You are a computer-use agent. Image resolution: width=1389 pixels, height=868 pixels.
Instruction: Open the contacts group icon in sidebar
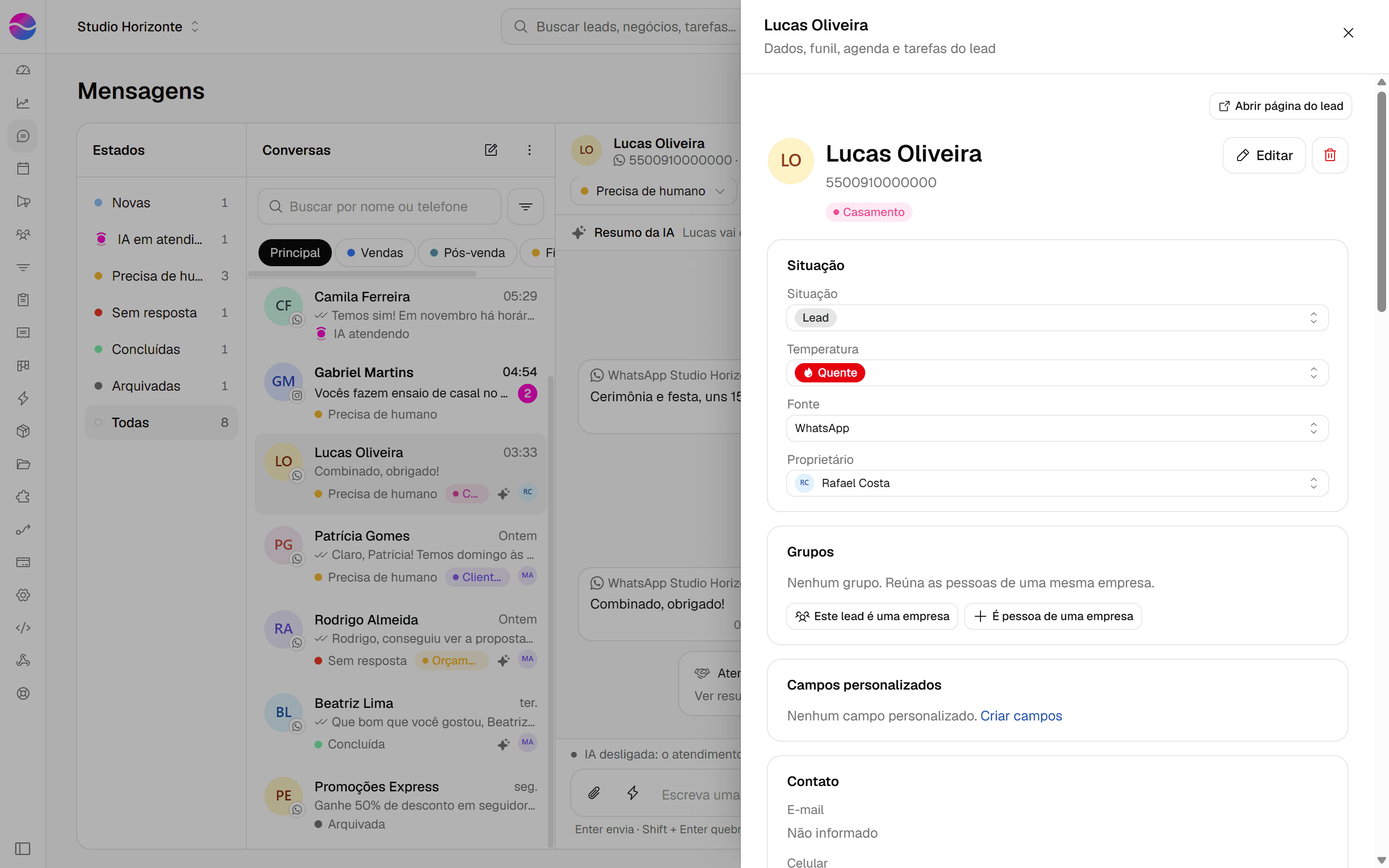click(x=23, y=234)
